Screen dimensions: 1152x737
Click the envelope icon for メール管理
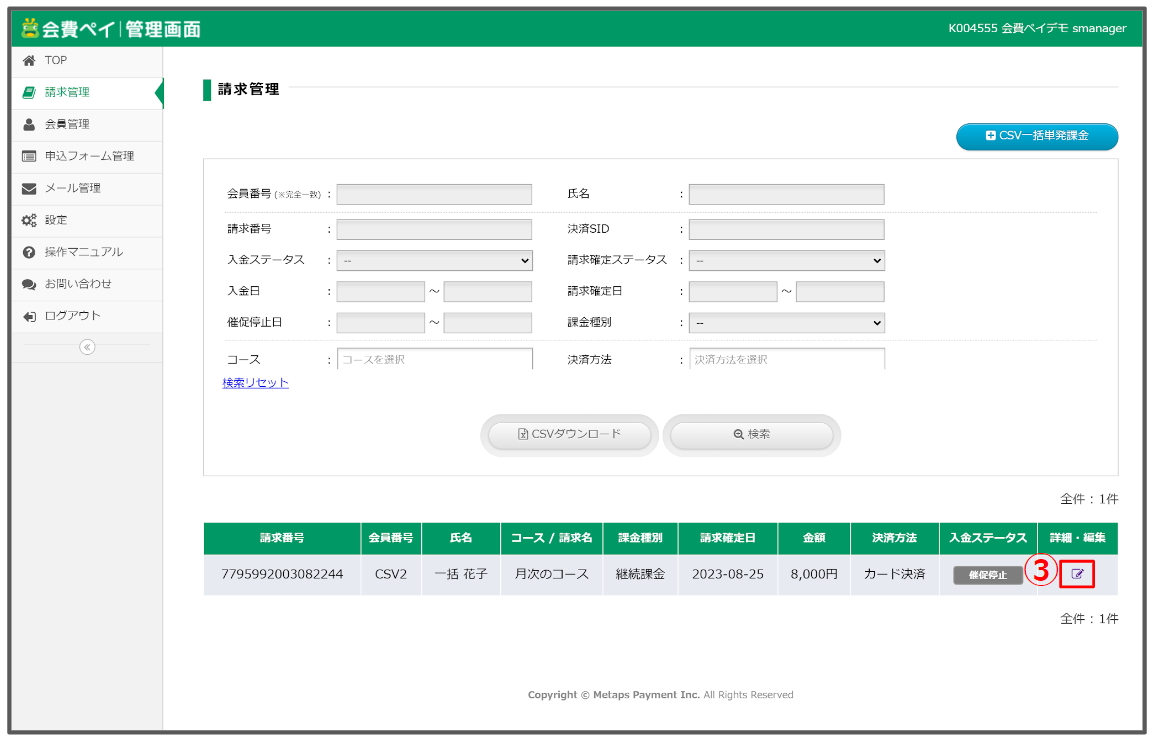(x=29, y=189)
